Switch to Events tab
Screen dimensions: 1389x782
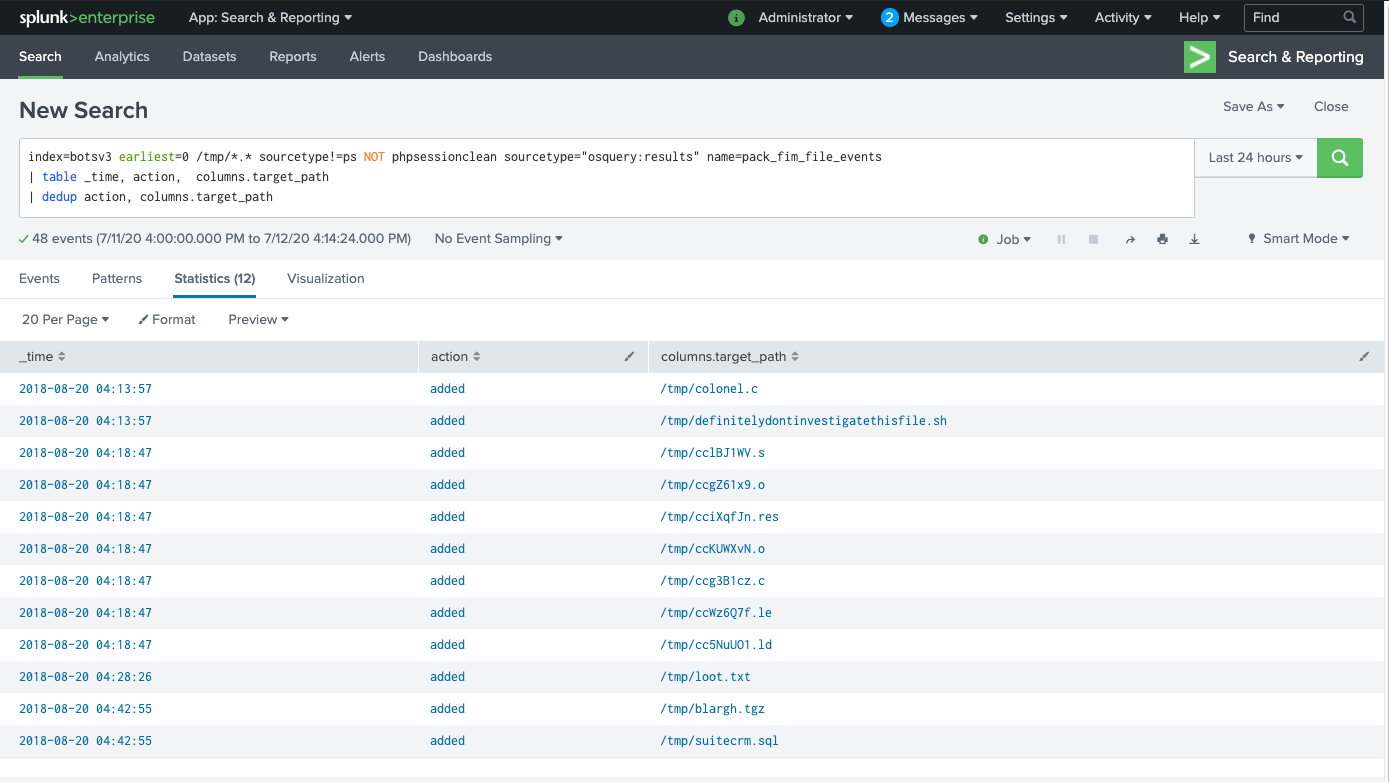tap(39, 279)
